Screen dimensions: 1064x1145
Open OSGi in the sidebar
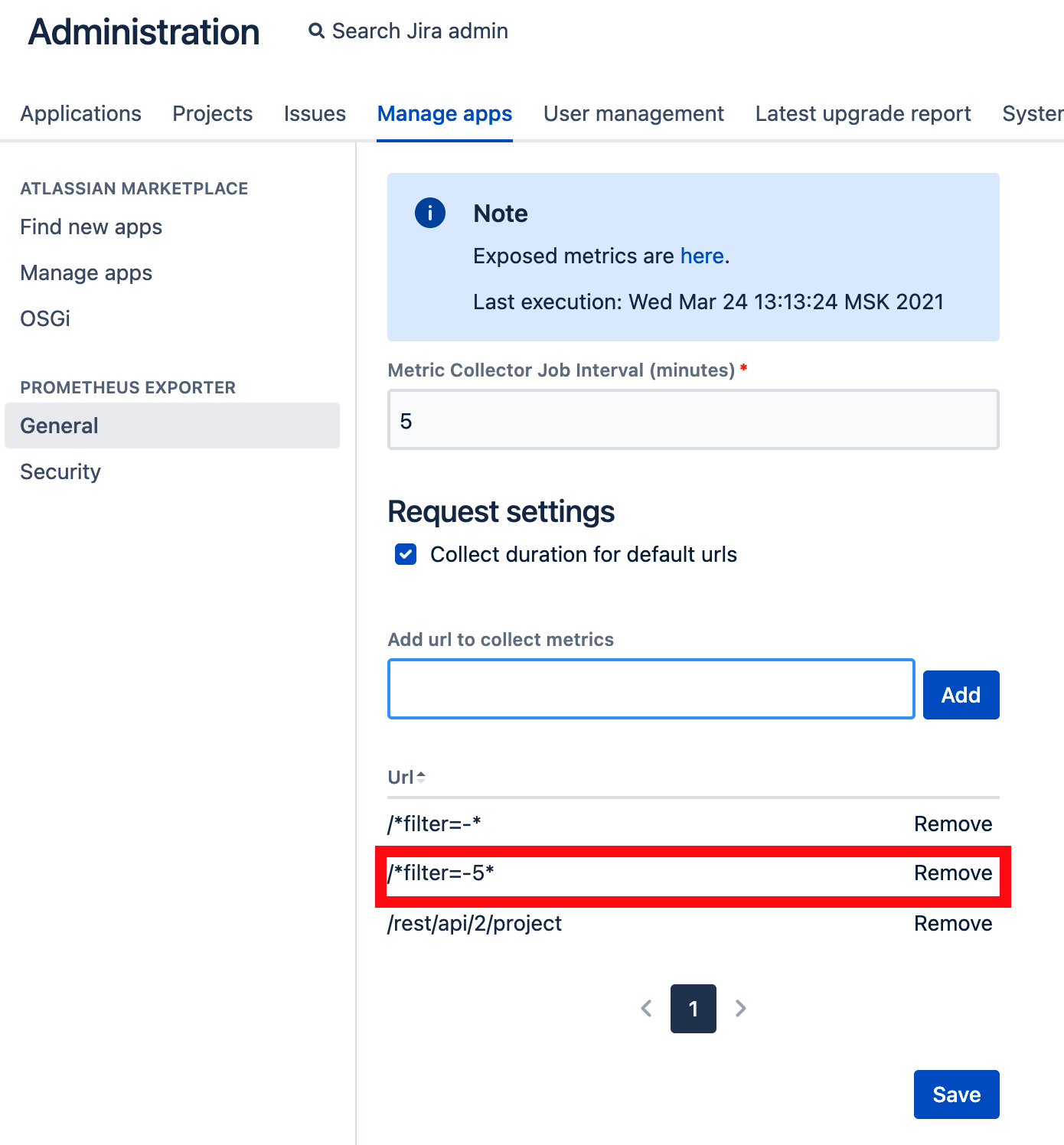[45, 318]
